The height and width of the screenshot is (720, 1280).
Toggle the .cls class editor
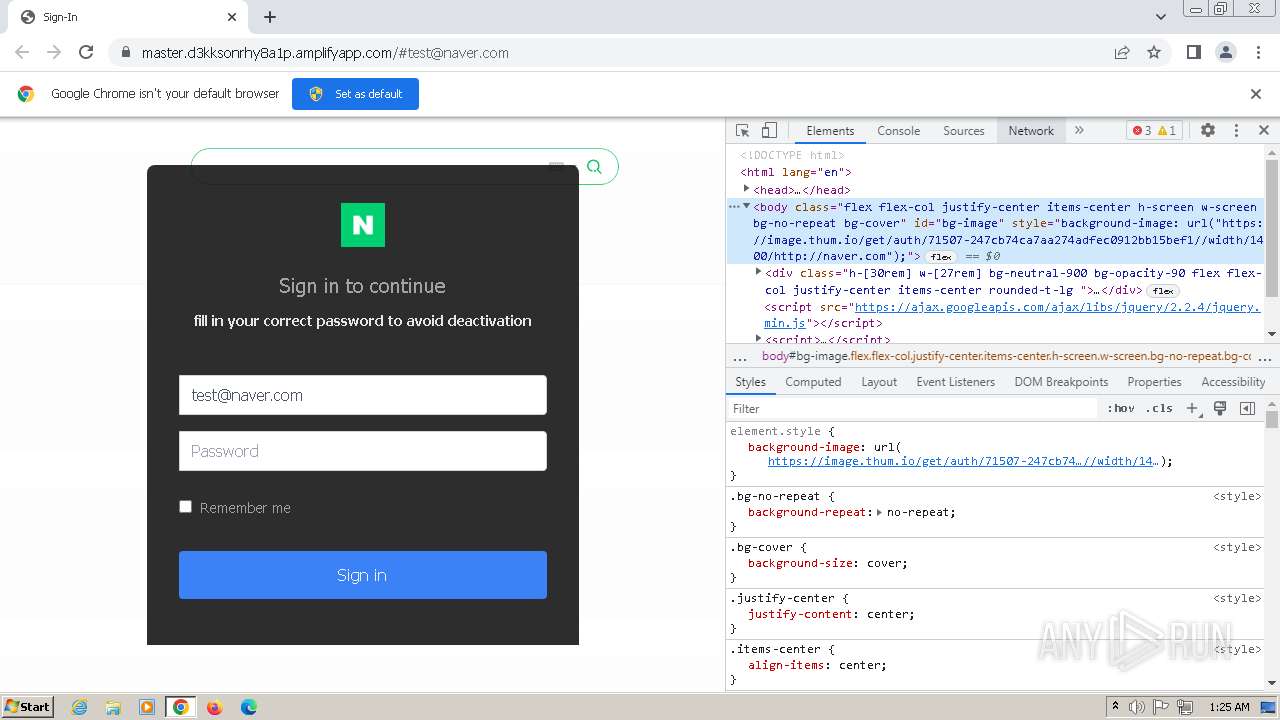(1159, 408)
